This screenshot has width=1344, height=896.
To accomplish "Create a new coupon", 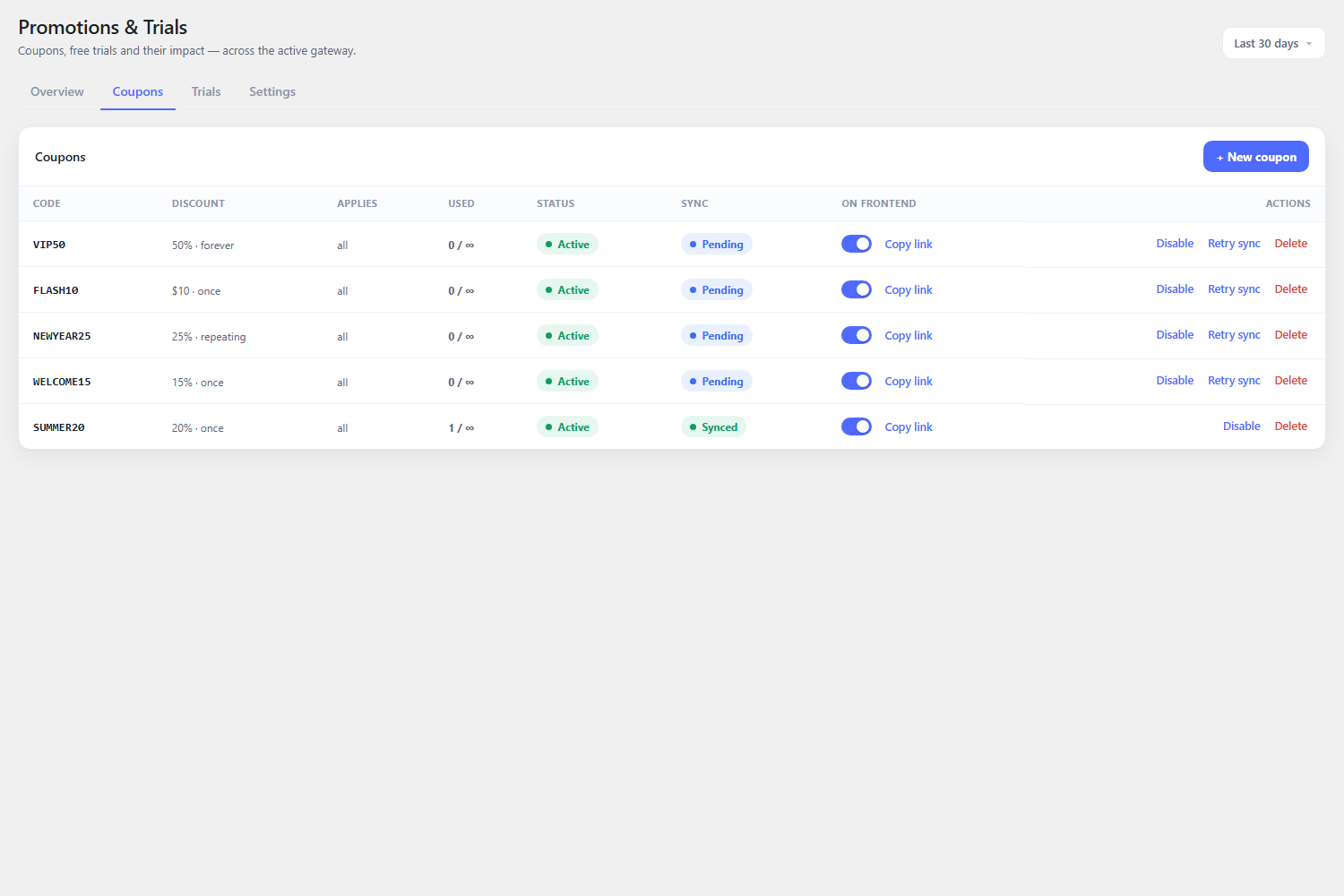I will click(x=1255, y=157).
